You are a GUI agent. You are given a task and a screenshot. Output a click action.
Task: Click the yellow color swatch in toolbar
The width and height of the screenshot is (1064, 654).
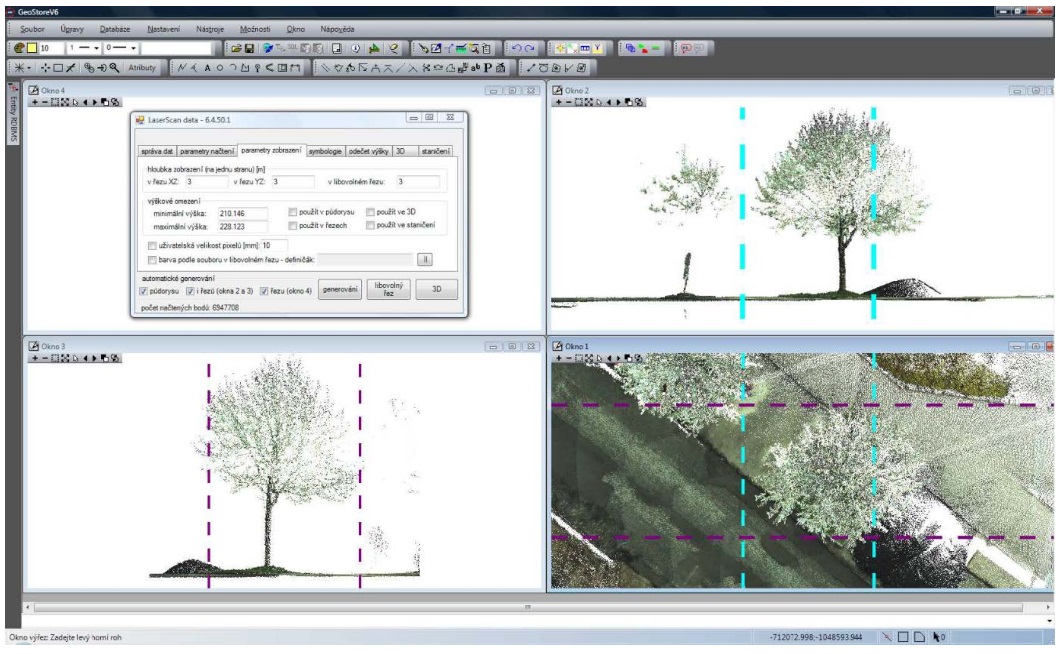click(31, 48)
